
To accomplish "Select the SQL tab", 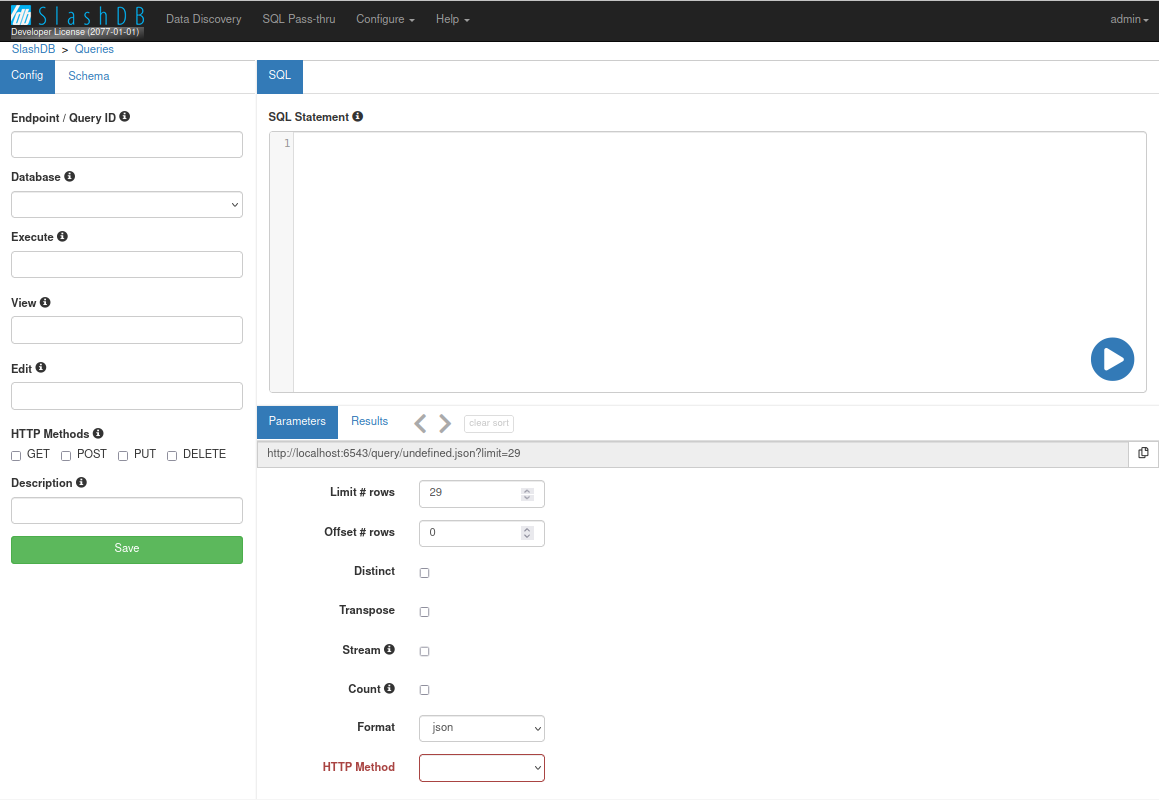I will 279,76.
